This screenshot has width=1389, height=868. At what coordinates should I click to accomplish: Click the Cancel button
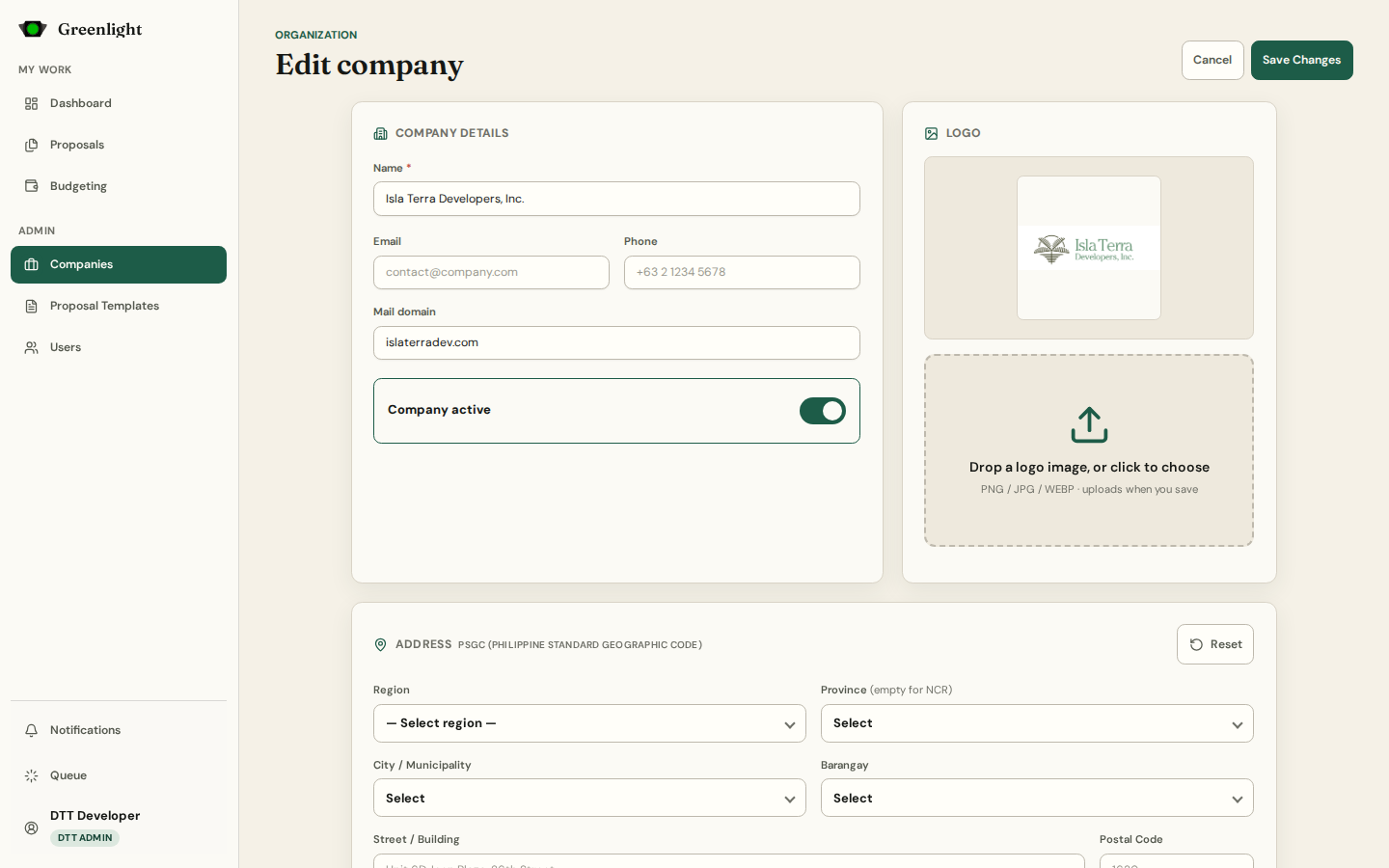point(1212,60)
